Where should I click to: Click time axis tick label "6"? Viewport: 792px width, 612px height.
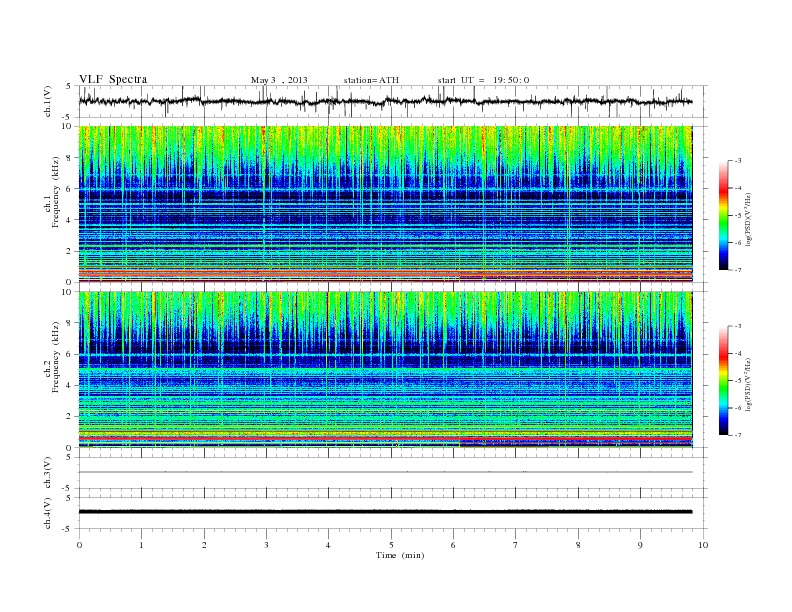453,545
